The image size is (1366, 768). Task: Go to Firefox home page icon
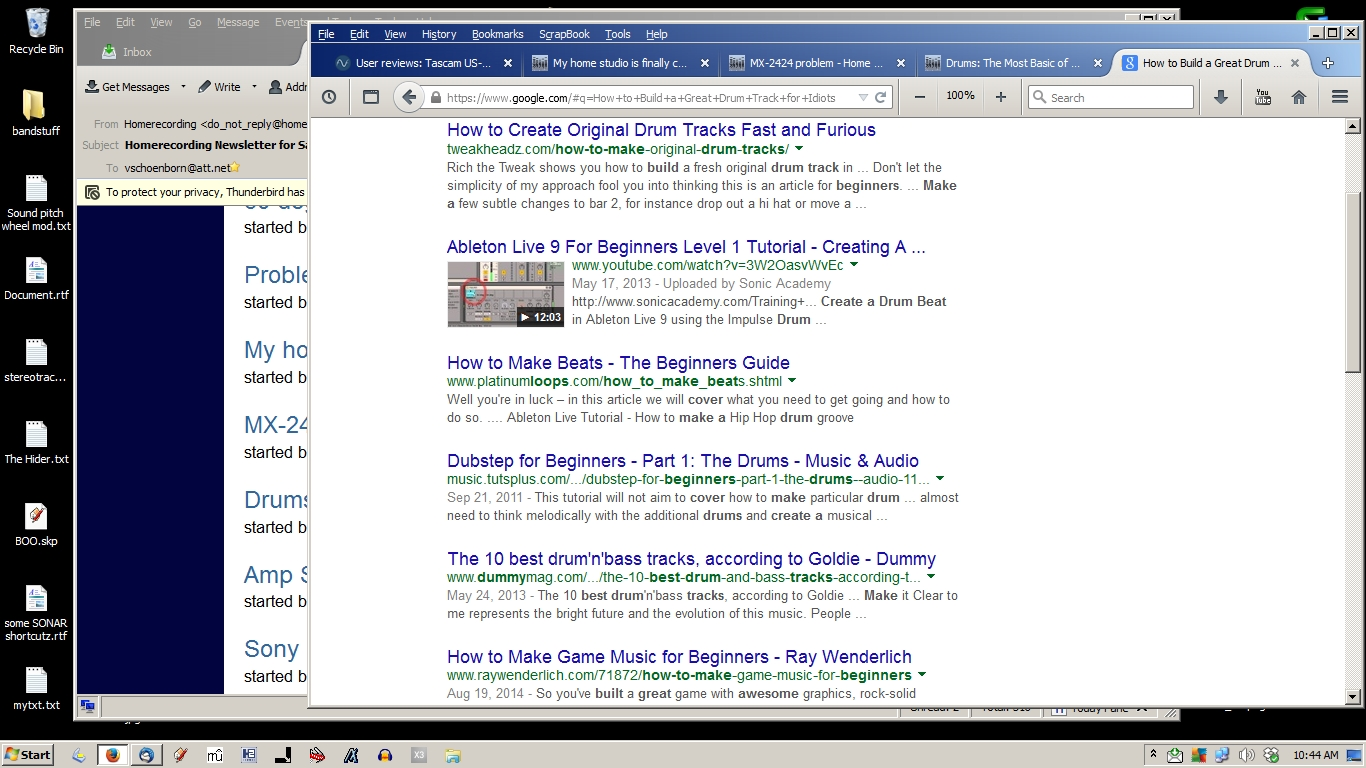(1299, 97)
